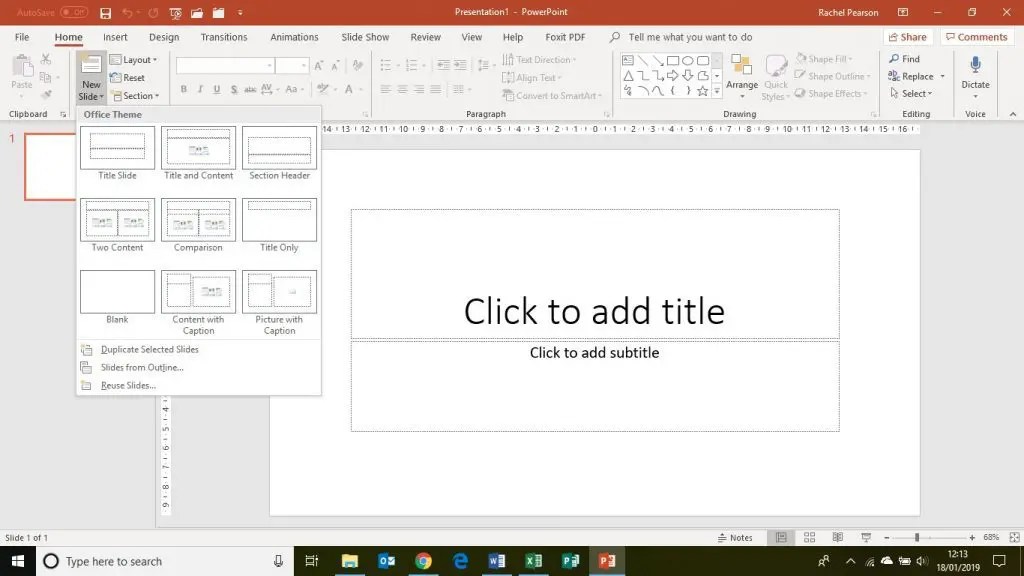Open Reading View from the status bar
The width and height of the screenshot is (1024, 576).
click(x=838, y=537)
